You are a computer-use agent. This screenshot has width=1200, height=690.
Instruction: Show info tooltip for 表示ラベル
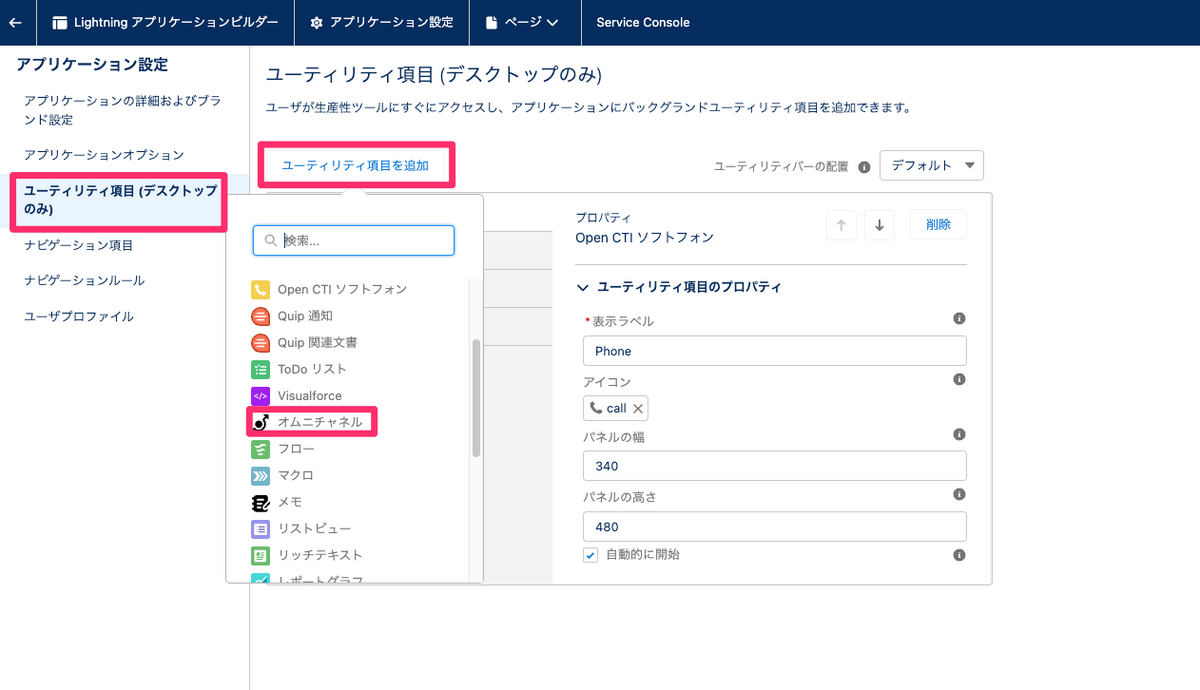(959, 319)
